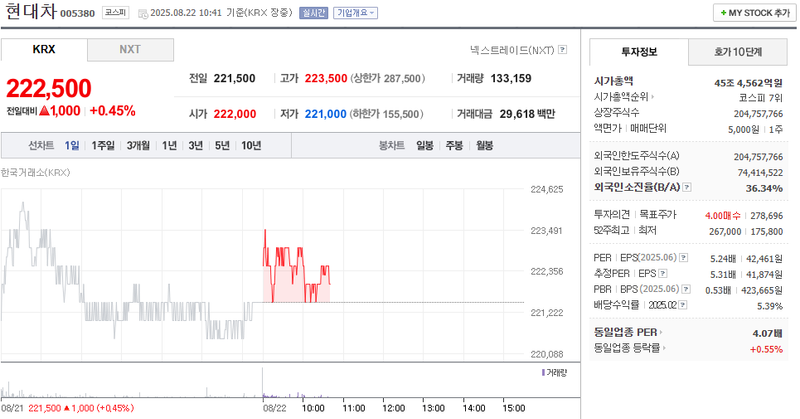The width and height of the screenshot is (800, 419).
Task: Click the 투자의견 label
Action: [x=612, y=214]
